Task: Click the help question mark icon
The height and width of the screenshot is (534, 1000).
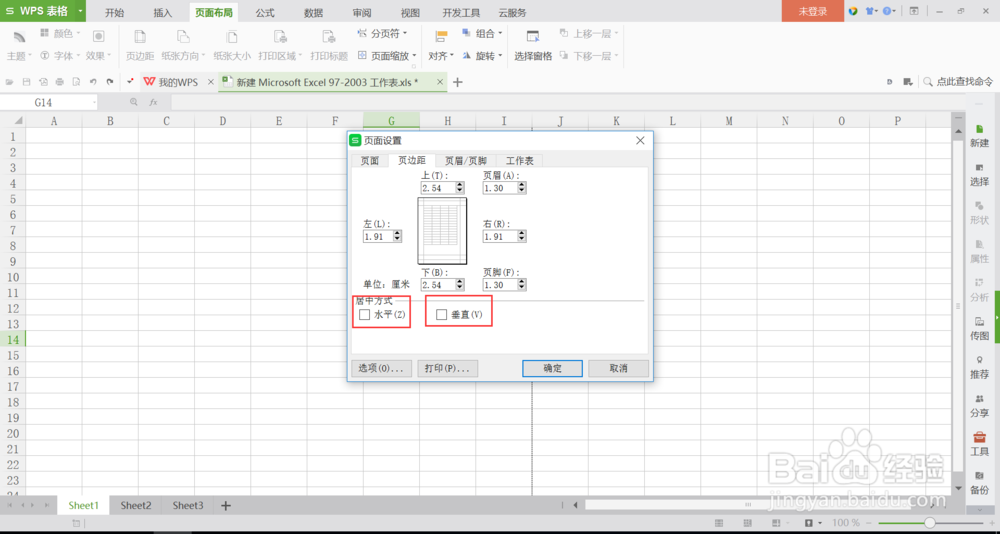Action: pyautogui.click(x=886, y=11)
